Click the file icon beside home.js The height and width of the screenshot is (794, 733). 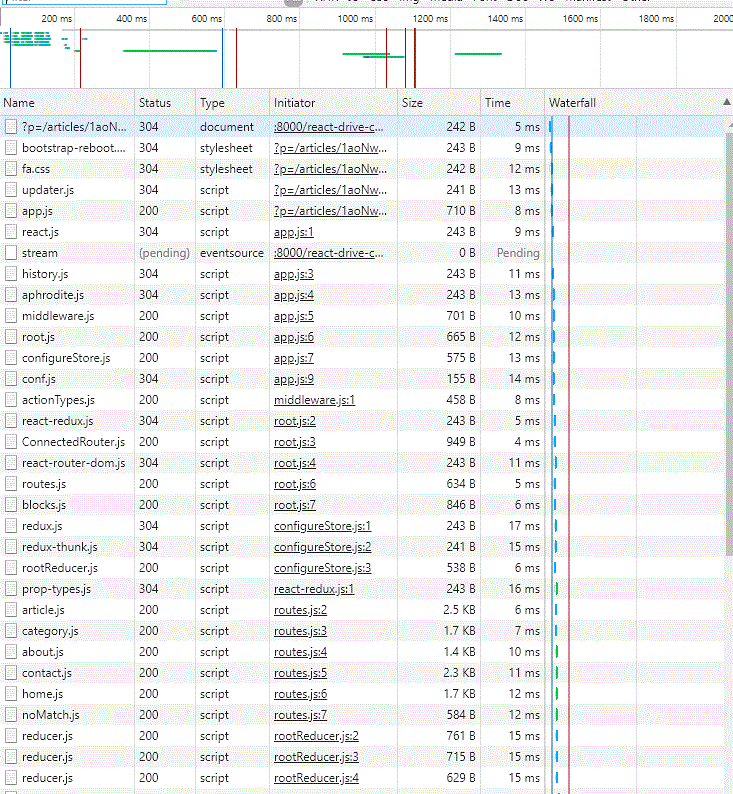coord(11,694)
